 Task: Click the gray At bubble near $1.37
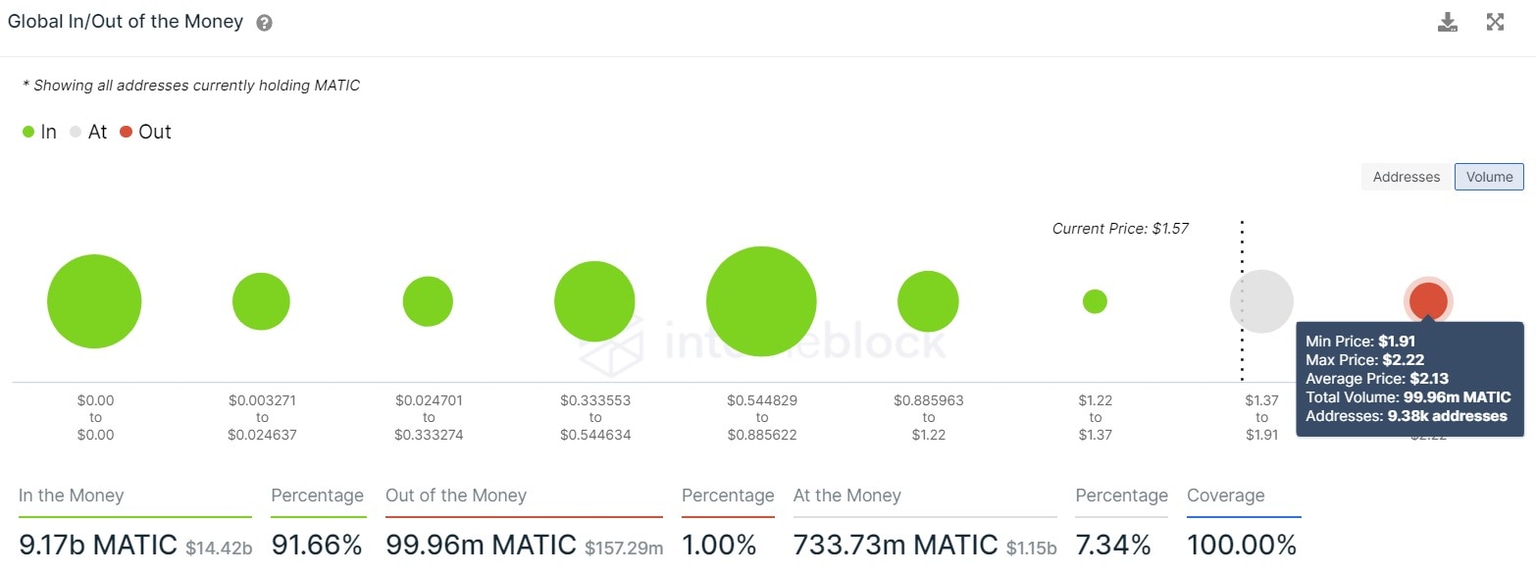[1261, 300]
